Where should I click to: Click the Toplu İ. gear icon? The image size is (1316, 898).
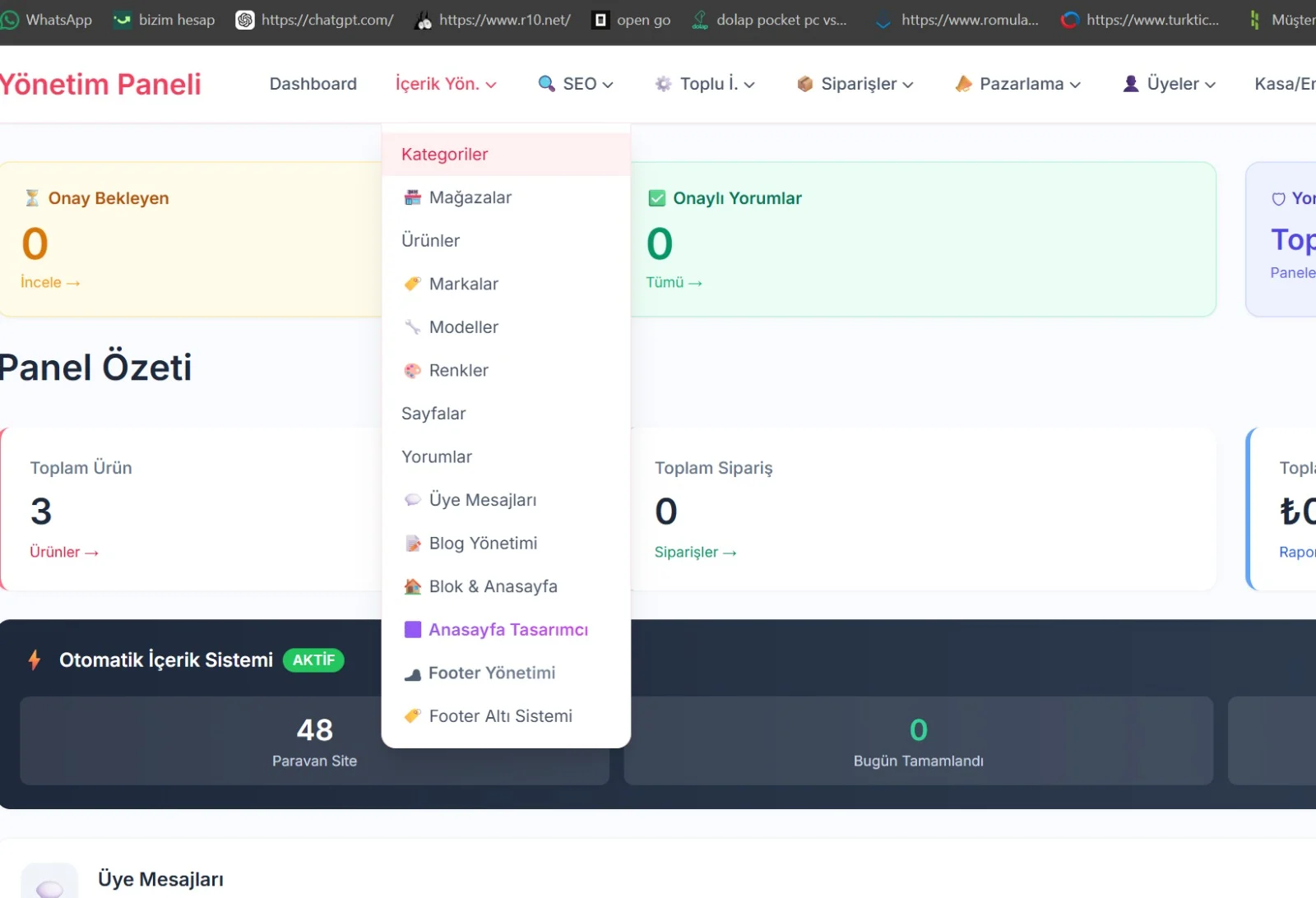pyautogui.click(x=663, y=83)
